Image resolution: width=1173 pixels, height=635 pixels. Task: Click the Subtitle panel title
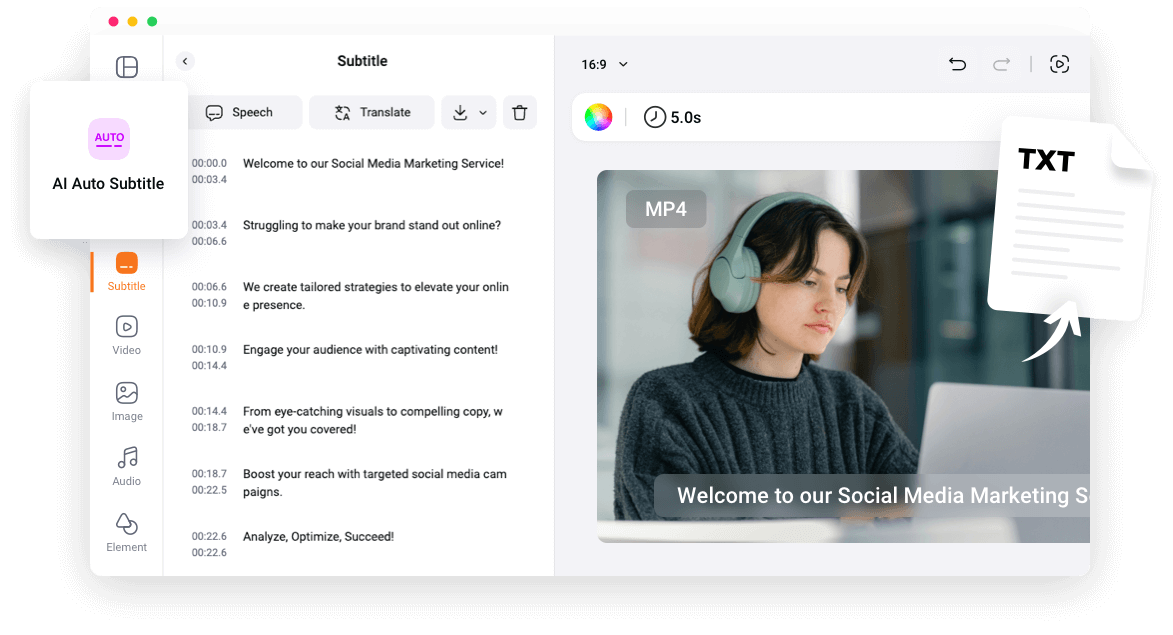(362, 61)
